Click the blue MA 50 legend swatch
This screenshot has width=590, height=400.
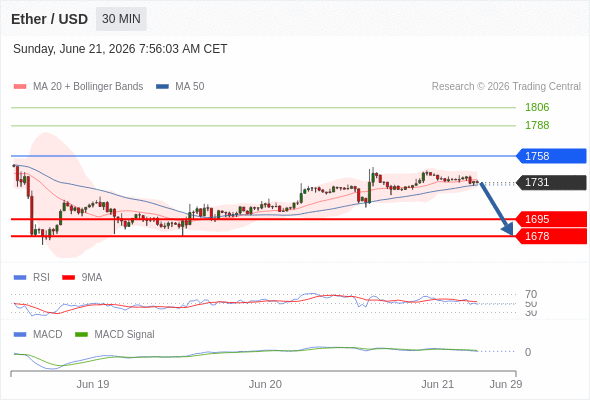point(162,87)
